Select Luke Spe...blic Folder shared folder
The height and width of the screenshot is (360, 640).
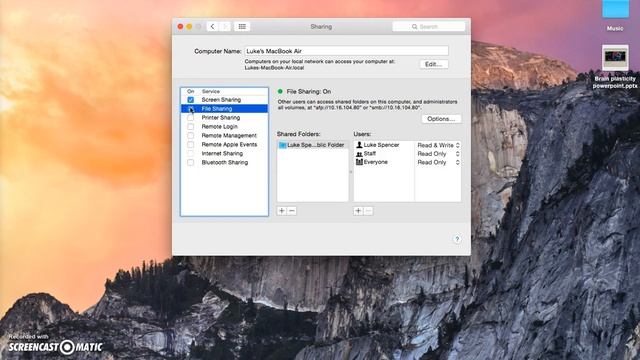point(313,145)
